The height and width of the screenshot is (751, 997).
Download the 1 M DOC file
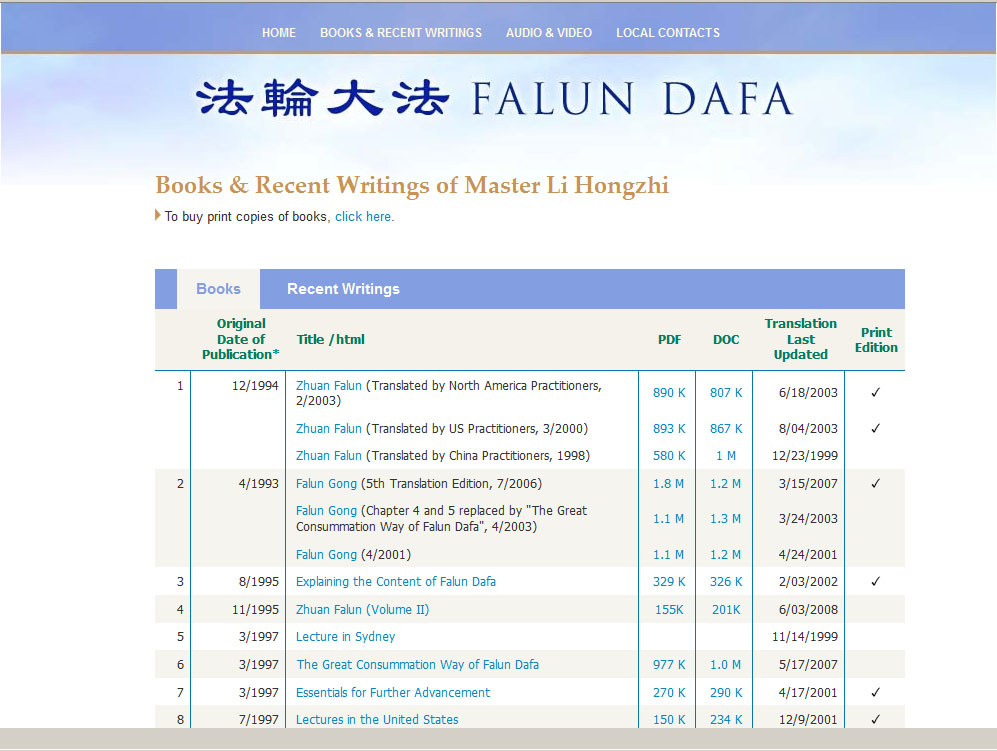click(725, 455)
